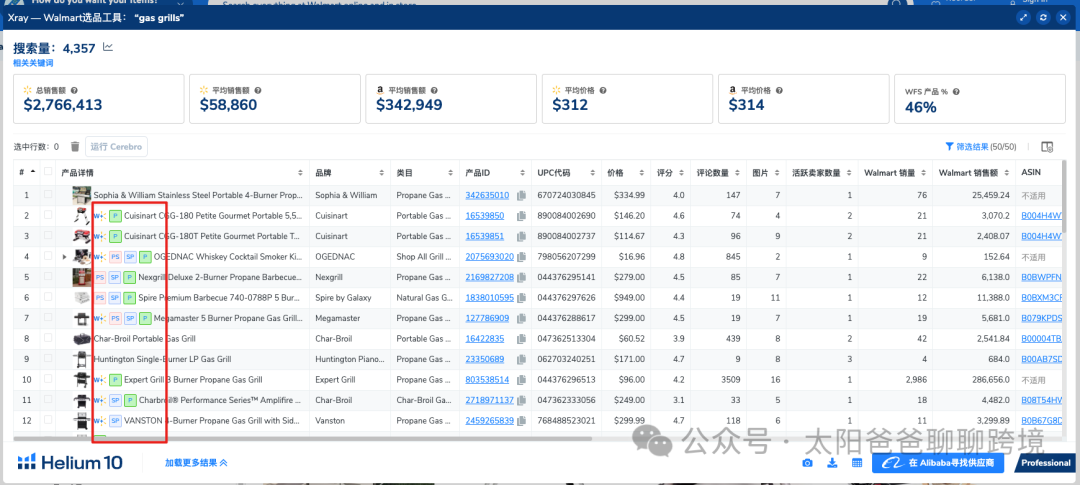Viewport: 1080px width, 485px height.
Task: Open spreadsheet grid icon in footer
Action: (857, 463)
